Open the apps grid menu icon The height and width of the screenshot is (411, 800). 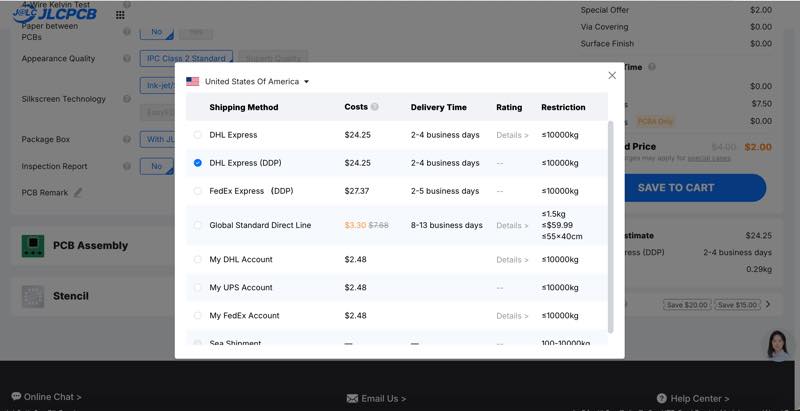click(120, 15)
